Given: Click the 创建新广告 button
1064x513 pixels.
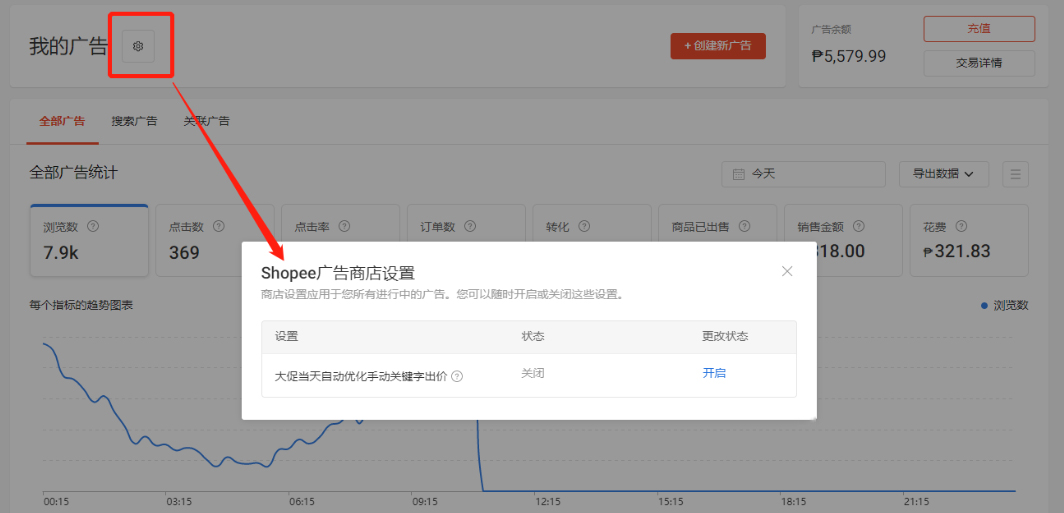Looking at the screenshot, I should (717, 46).
